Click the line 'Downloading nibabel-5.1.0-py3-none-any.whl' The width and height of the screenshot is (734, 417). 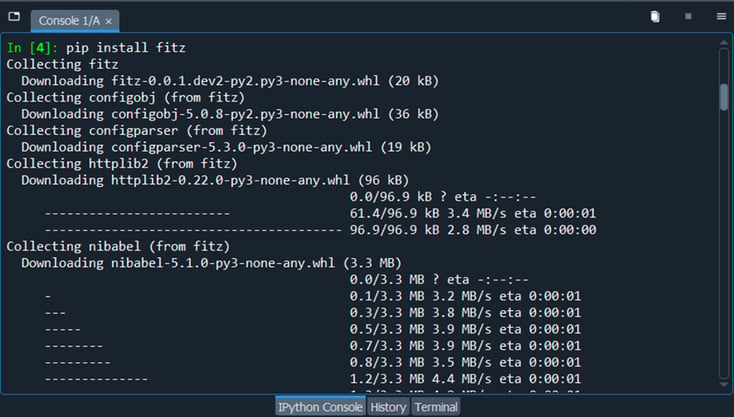coord(211,263)
